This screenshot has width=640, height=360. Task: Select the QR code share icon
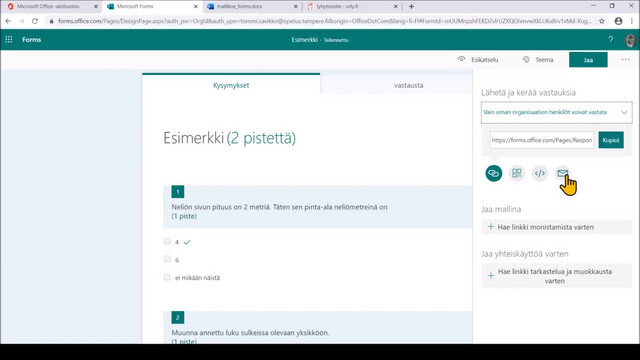517,173
